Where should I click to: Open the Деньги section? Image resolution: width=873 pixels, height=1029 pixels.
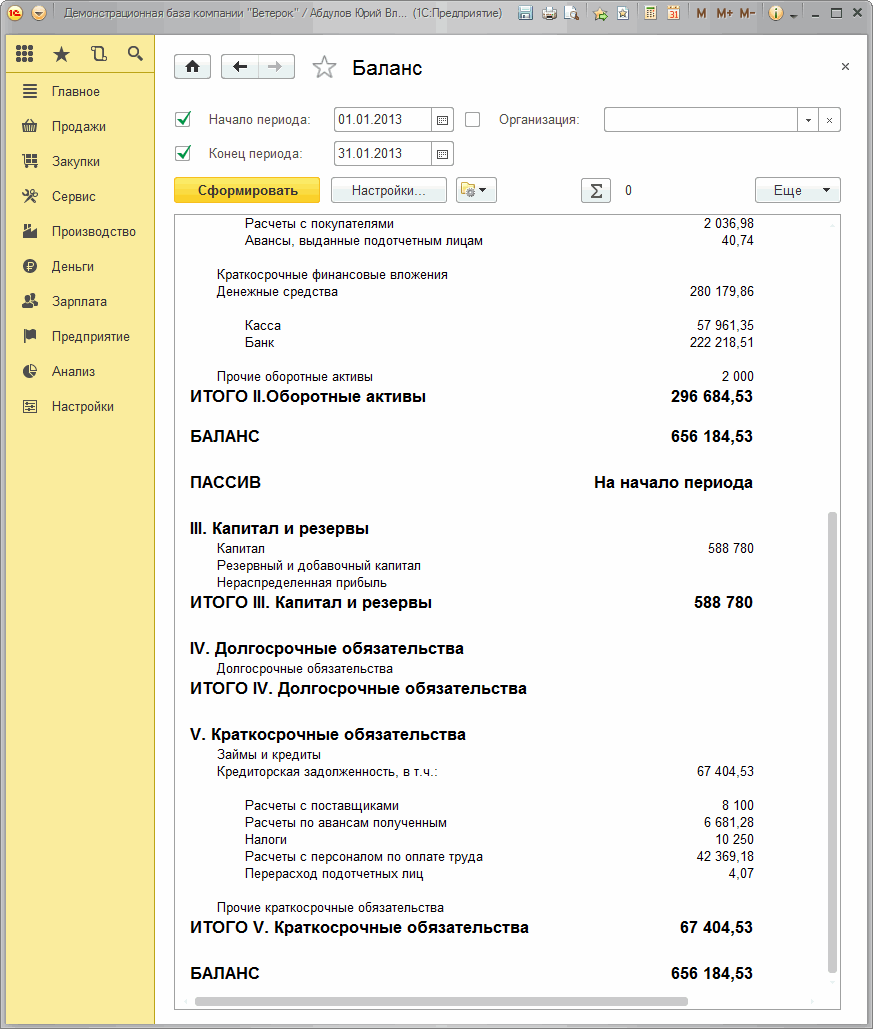click(81, 266)
